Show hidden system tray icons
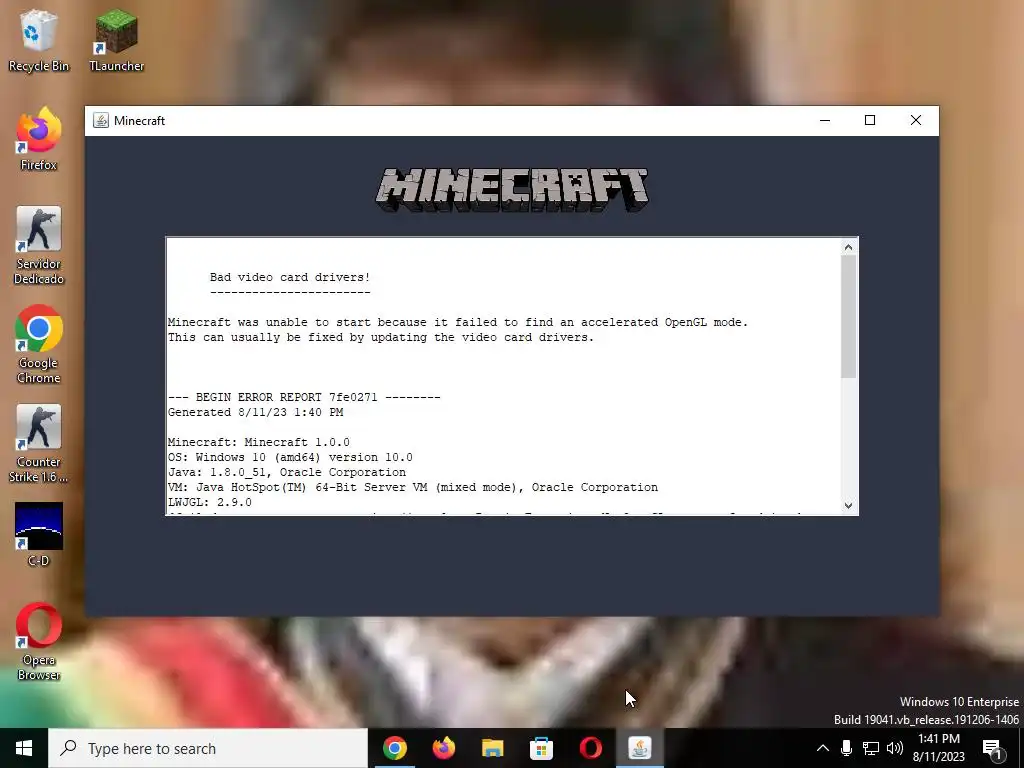Image resolution: width=1024 pixels, height=768 pixels. tap(823, 748)
